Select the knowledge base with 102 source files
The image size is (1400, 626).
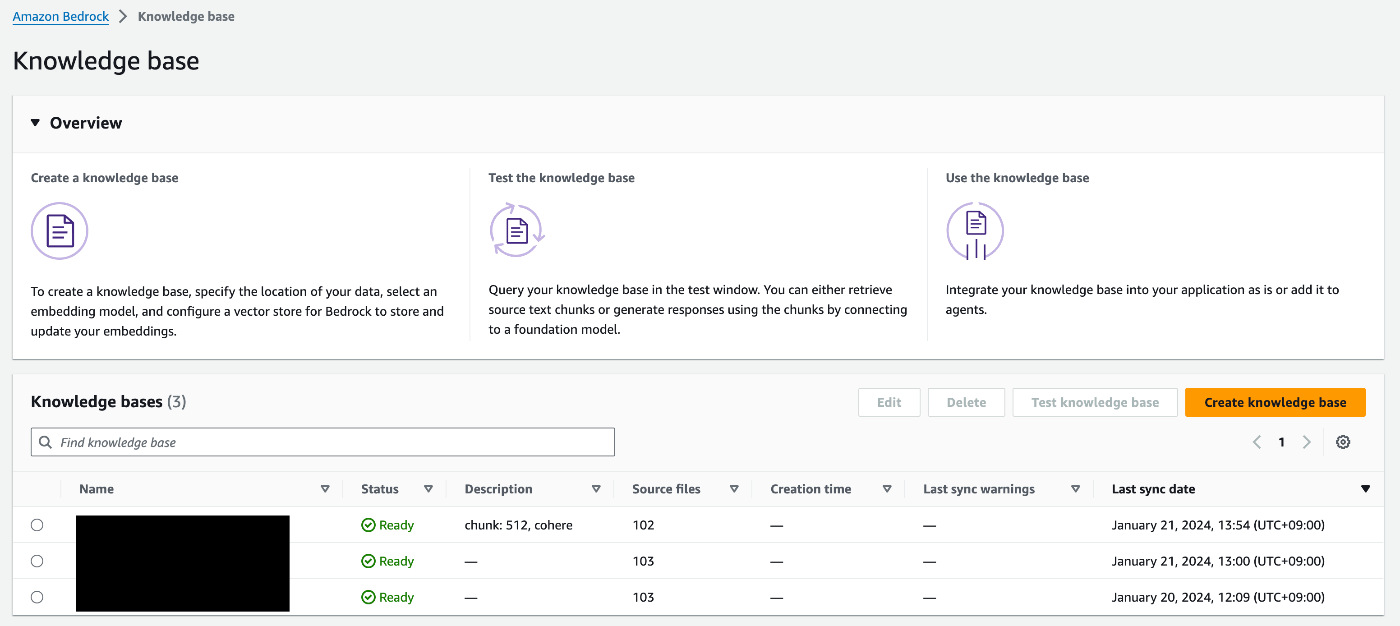point(37,525)
